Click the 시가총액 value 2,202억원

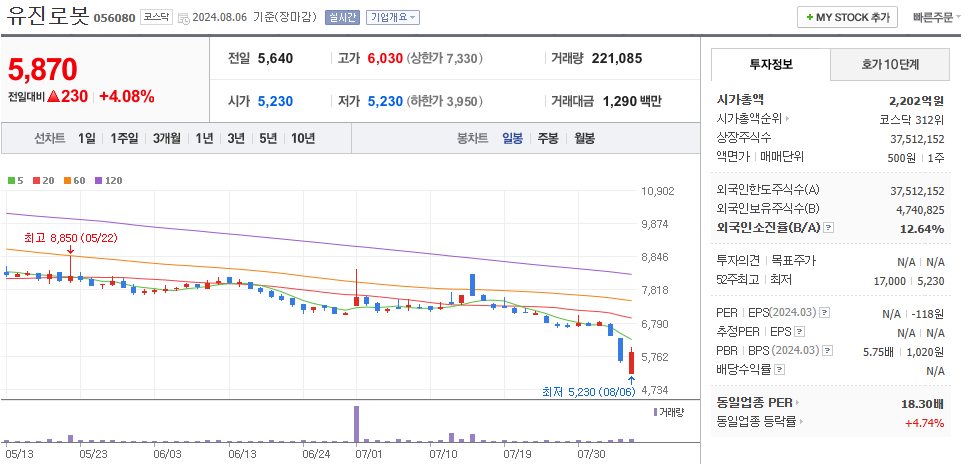pyautogui.click(x=916, y=101)
